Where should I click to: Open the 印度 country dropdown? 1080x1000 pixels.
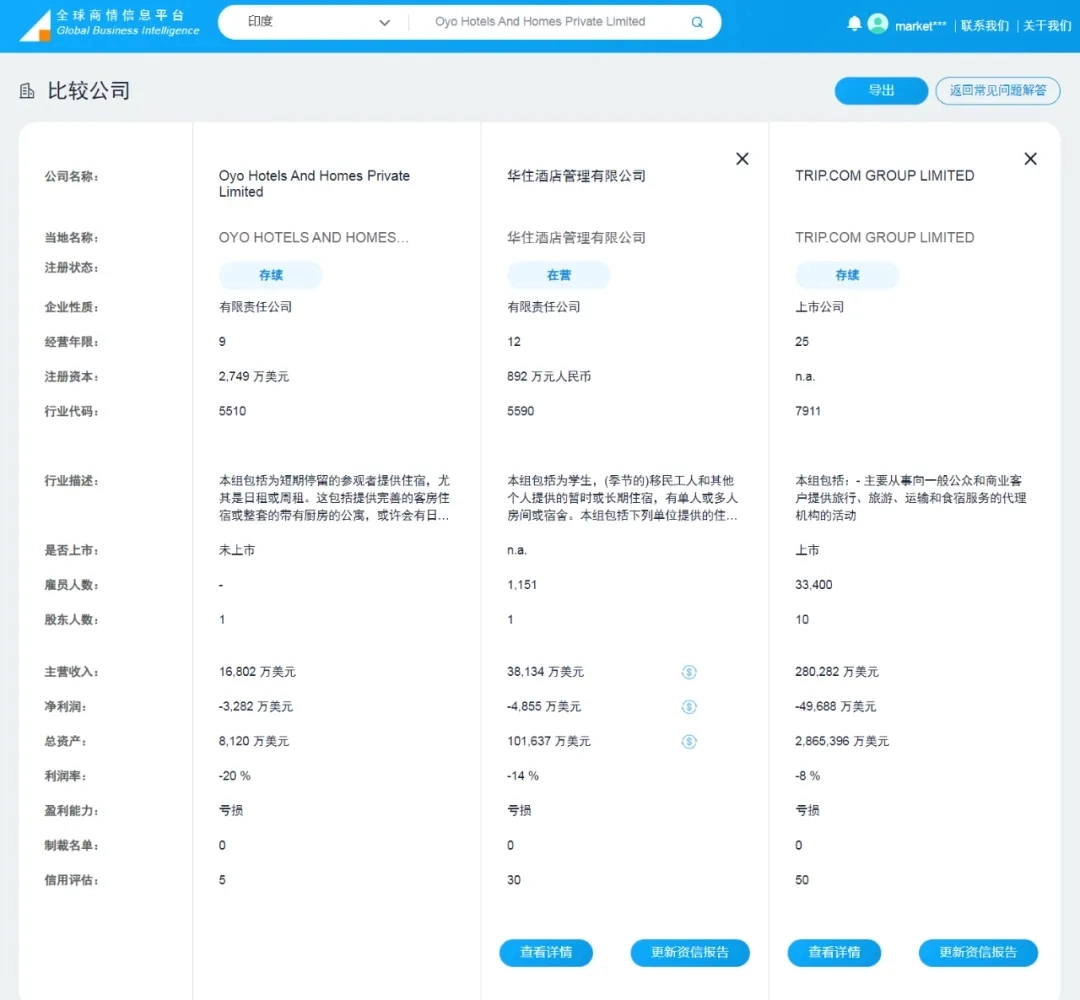coord(318,22)
